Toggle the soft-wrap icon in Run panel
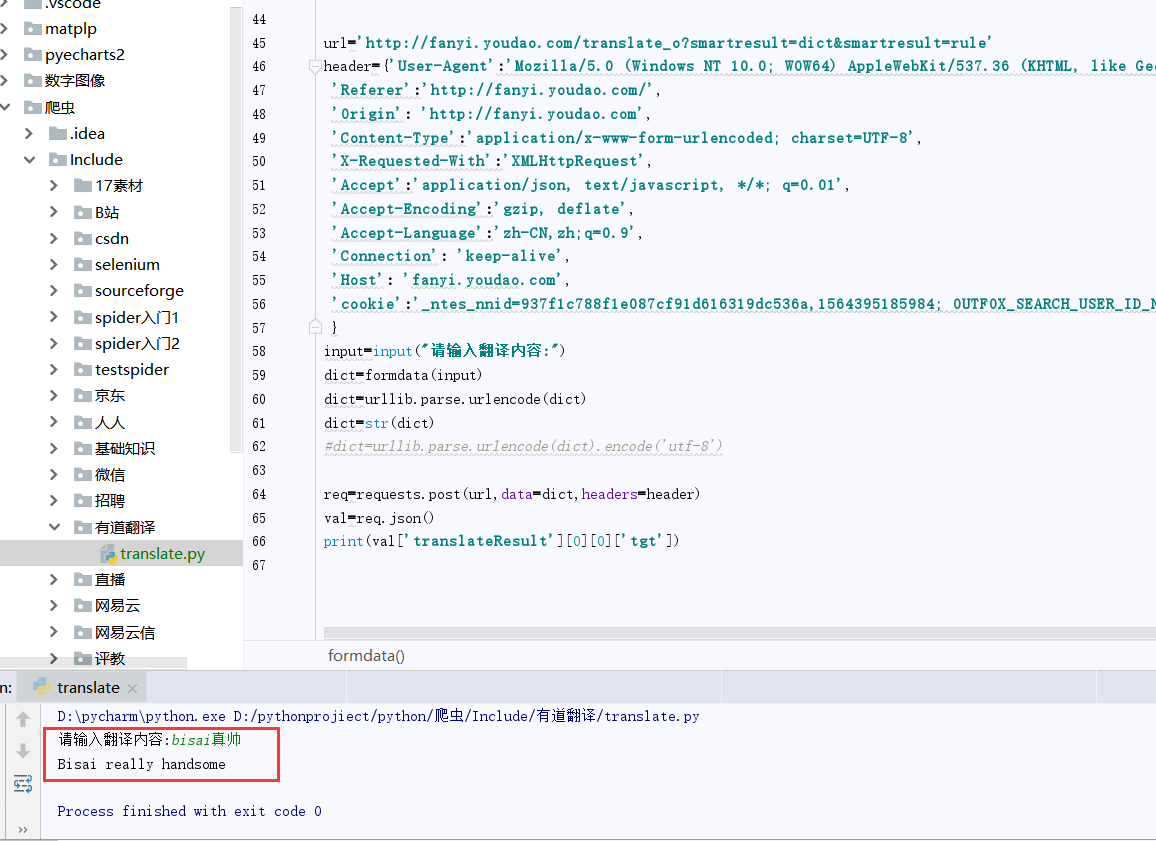This screenshot has width=1156, height=841. (23, 784)
